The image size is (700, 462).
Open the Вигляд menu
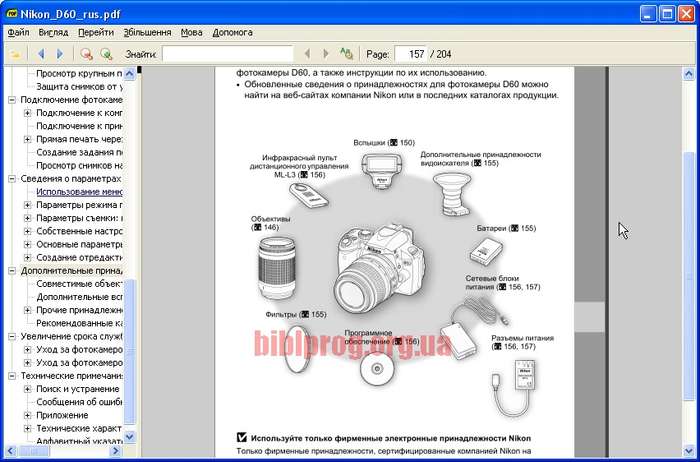point(53,33)
